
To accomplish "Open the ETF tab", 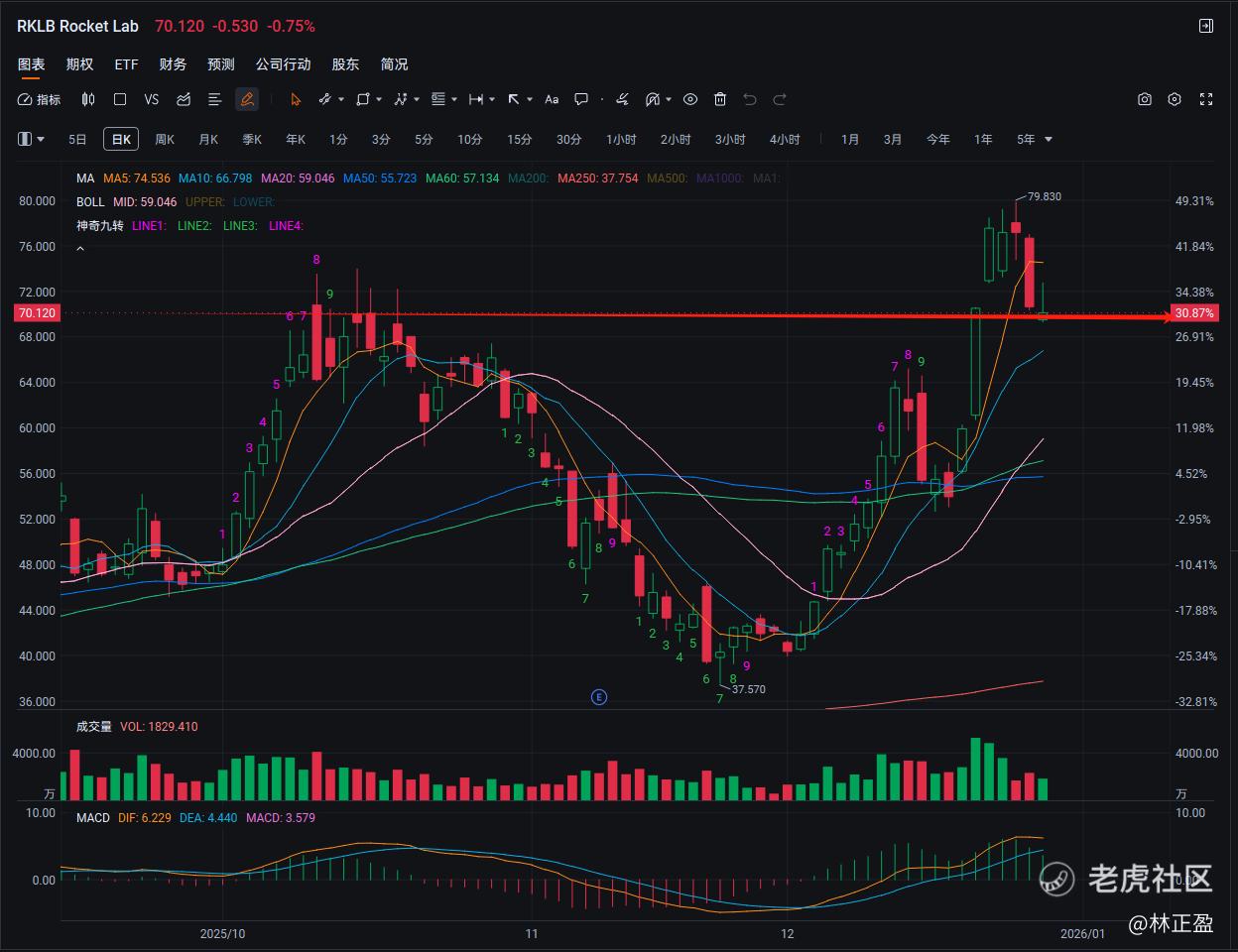I will pyautogui.click(x=126, y=64).
